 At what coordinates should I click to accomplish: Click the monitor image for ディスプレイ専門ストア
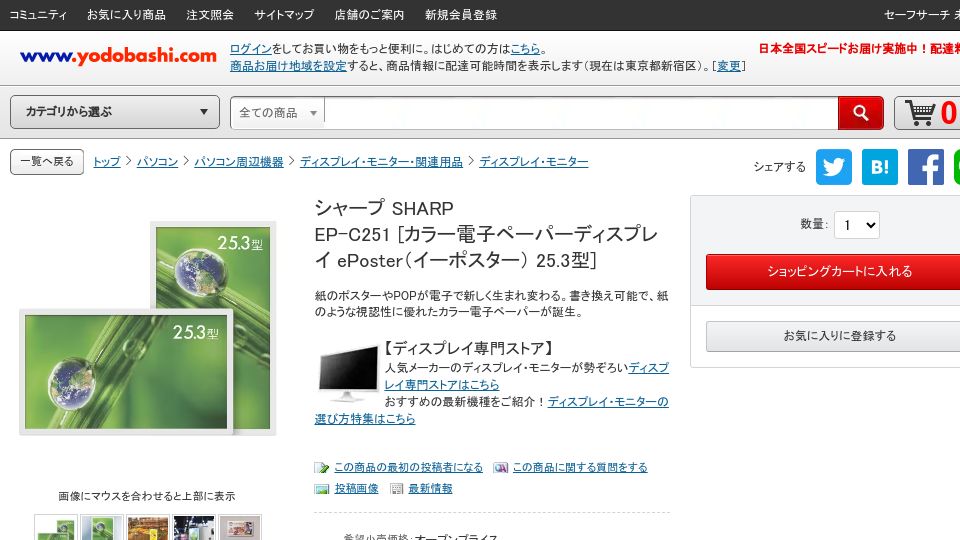pos(348,373)
